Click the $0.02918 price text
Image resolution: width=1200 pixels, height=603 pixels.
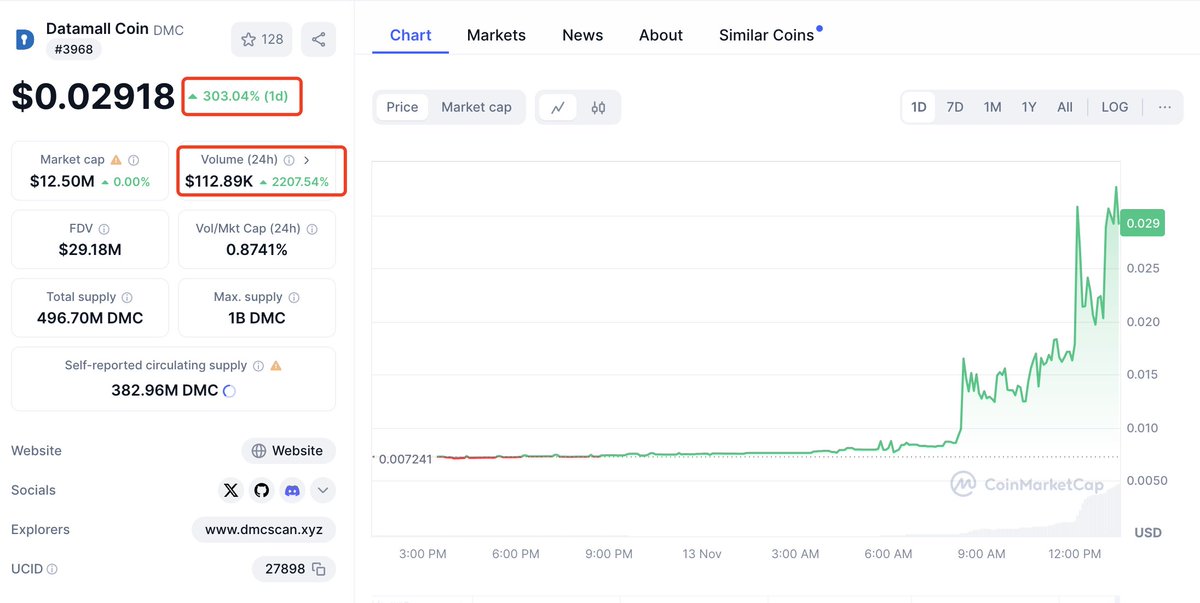tap(93, 96)
